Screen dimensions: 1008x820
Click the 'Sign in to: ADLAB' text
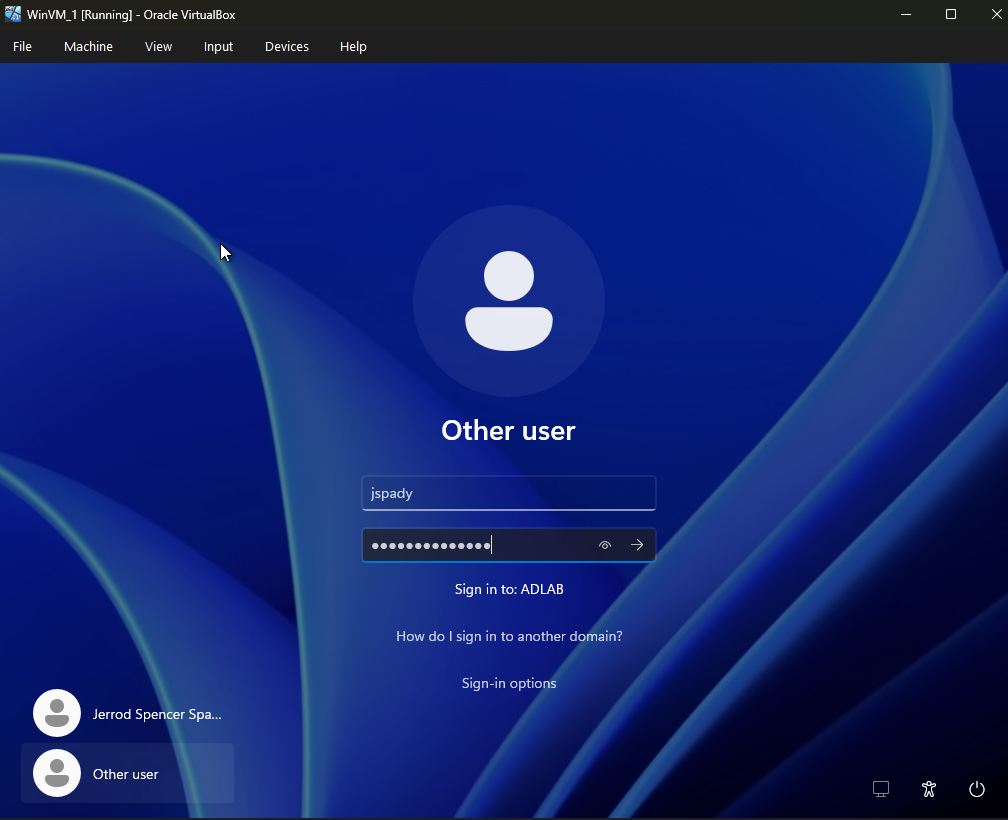(x=509, y=589)
